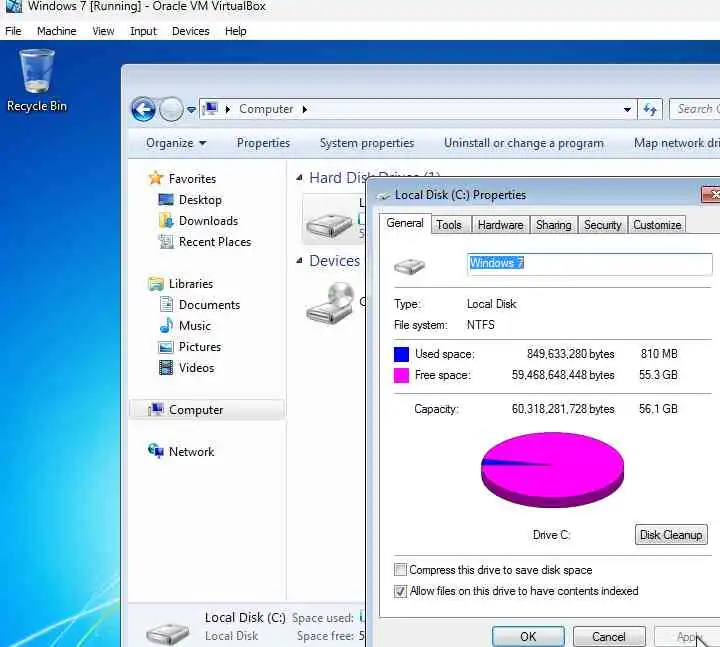
Task: Click the OK button
Action: coord(528,636)
